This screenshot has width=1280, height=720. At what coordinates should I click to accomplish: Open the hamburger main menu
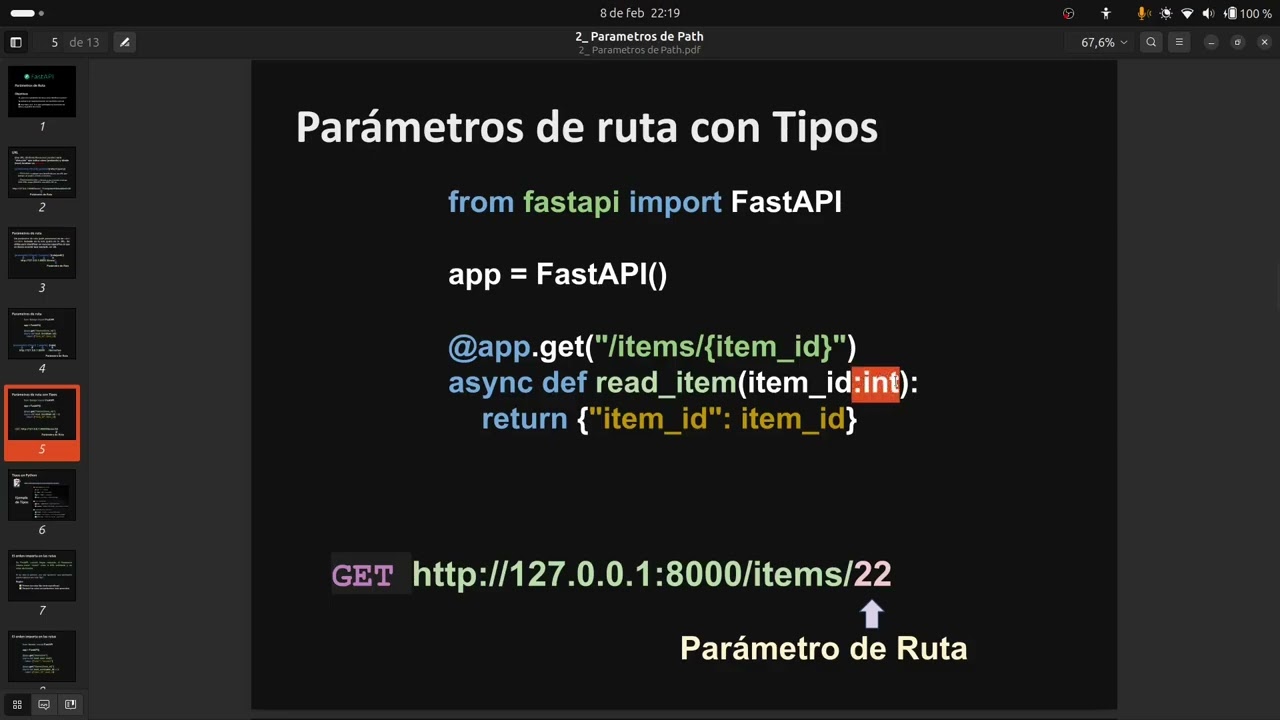(1179, 42)
